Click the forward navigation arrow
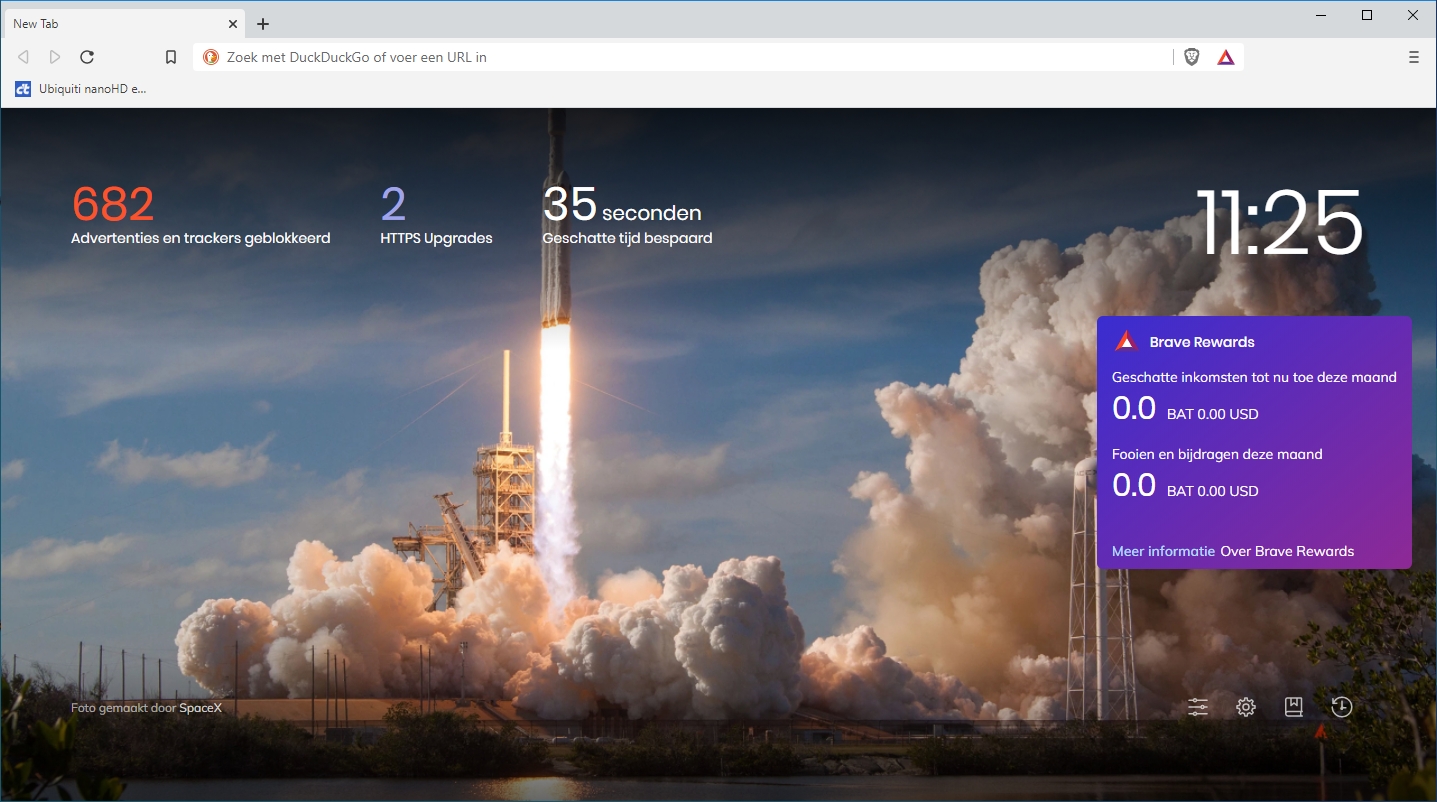This screenshot has height=802, width=1437. [55, 57]
